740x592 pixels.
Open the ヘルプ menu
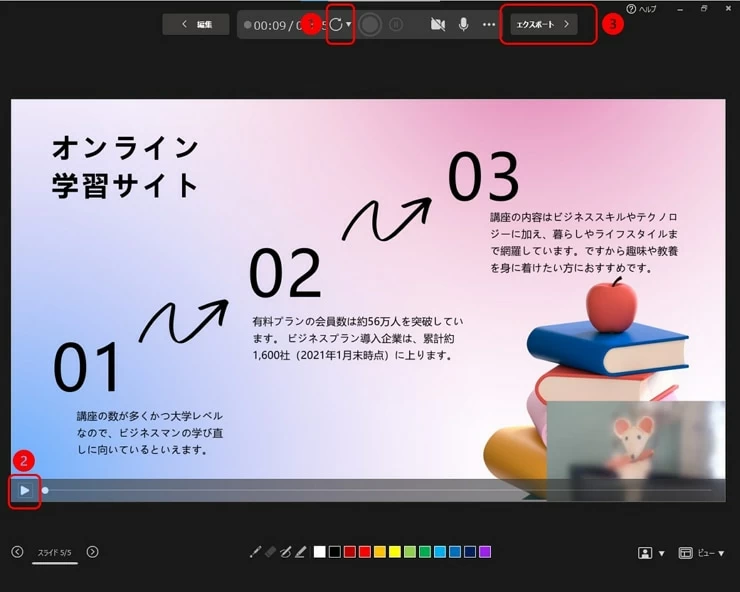point(641,9)
